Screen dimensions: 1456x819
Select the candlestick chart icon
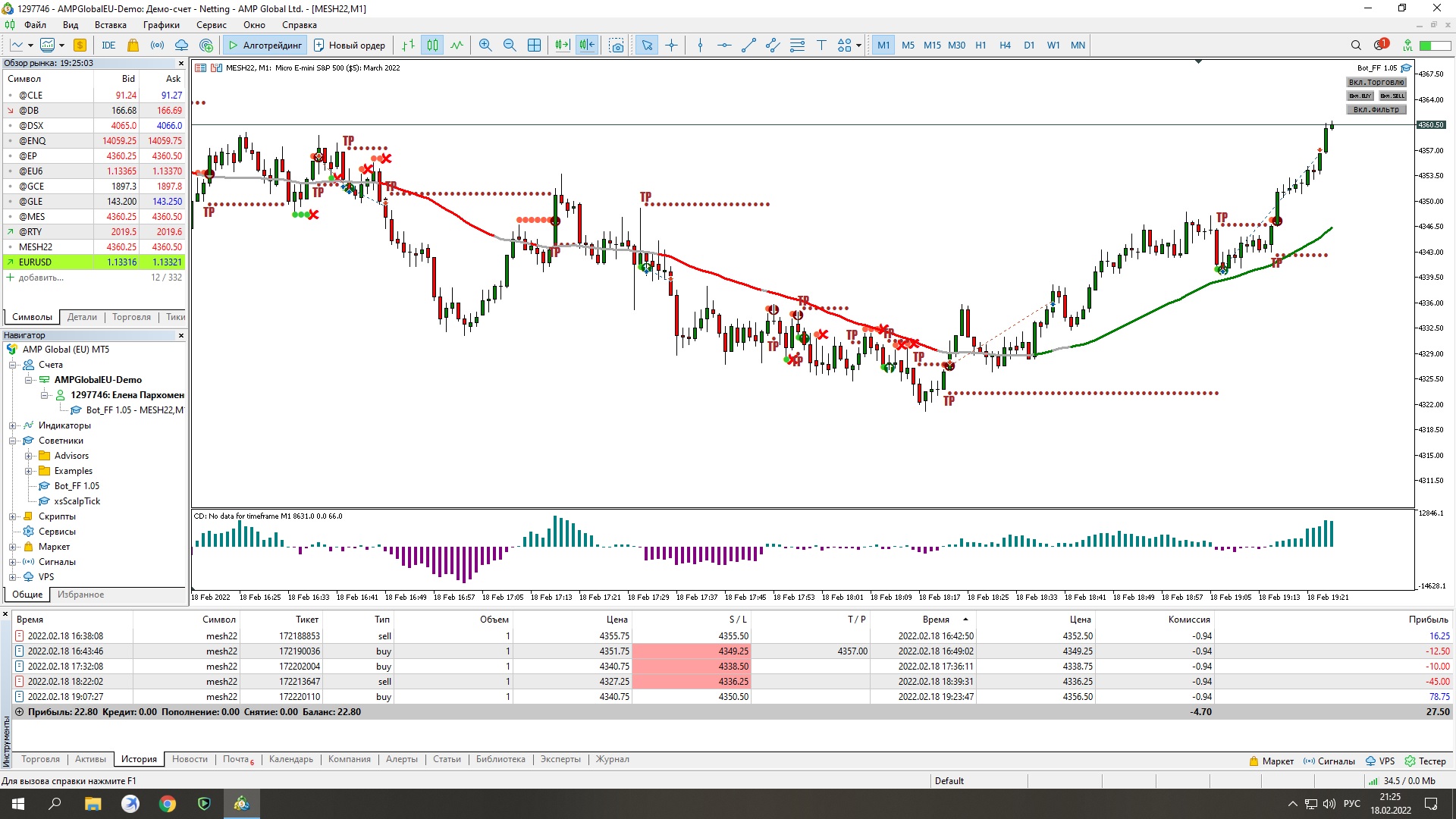click(x=432, y=45)
